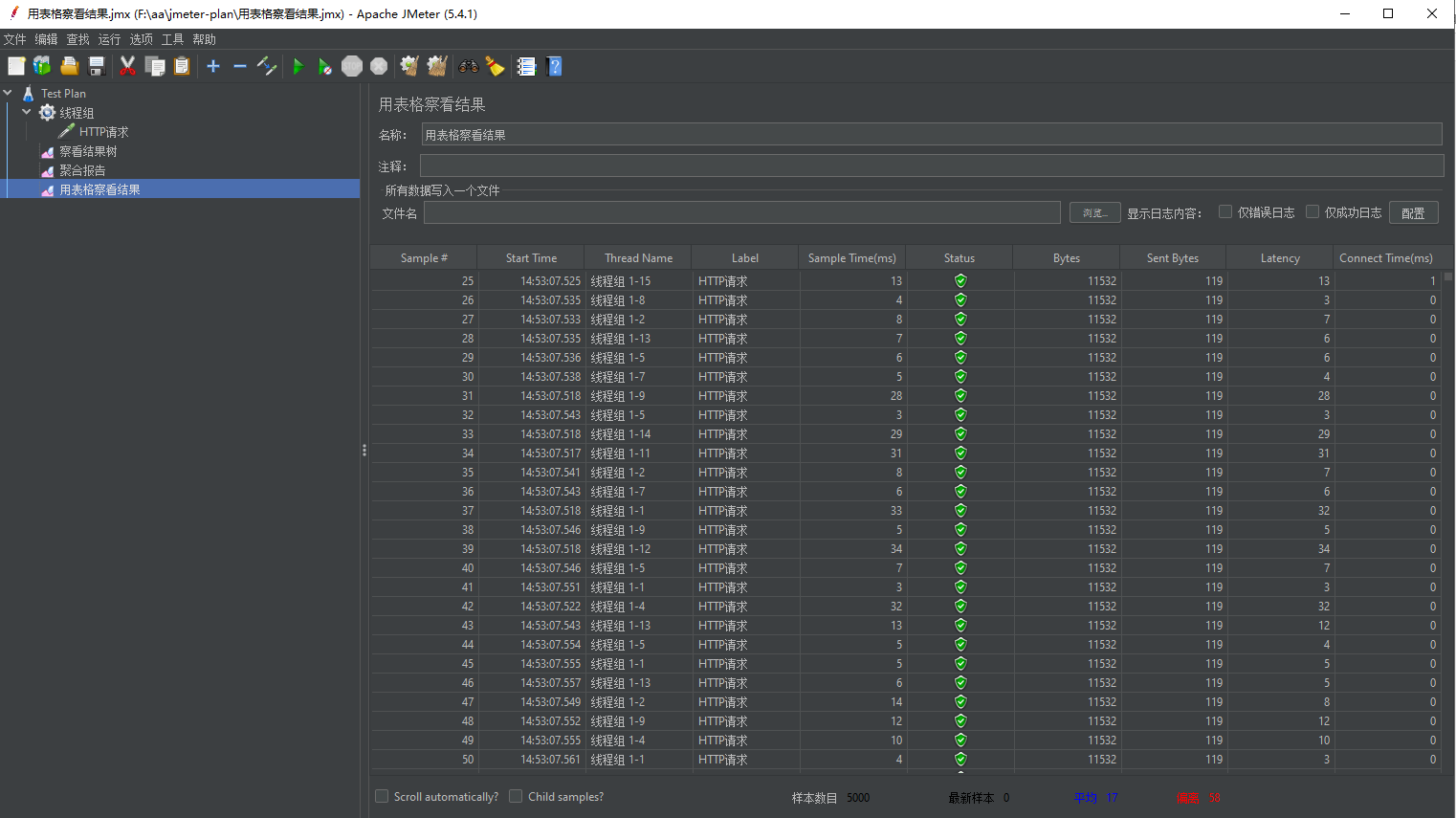Open a test plan with folder icon
The image size is (1456, 818).
(x=69, y=66)
